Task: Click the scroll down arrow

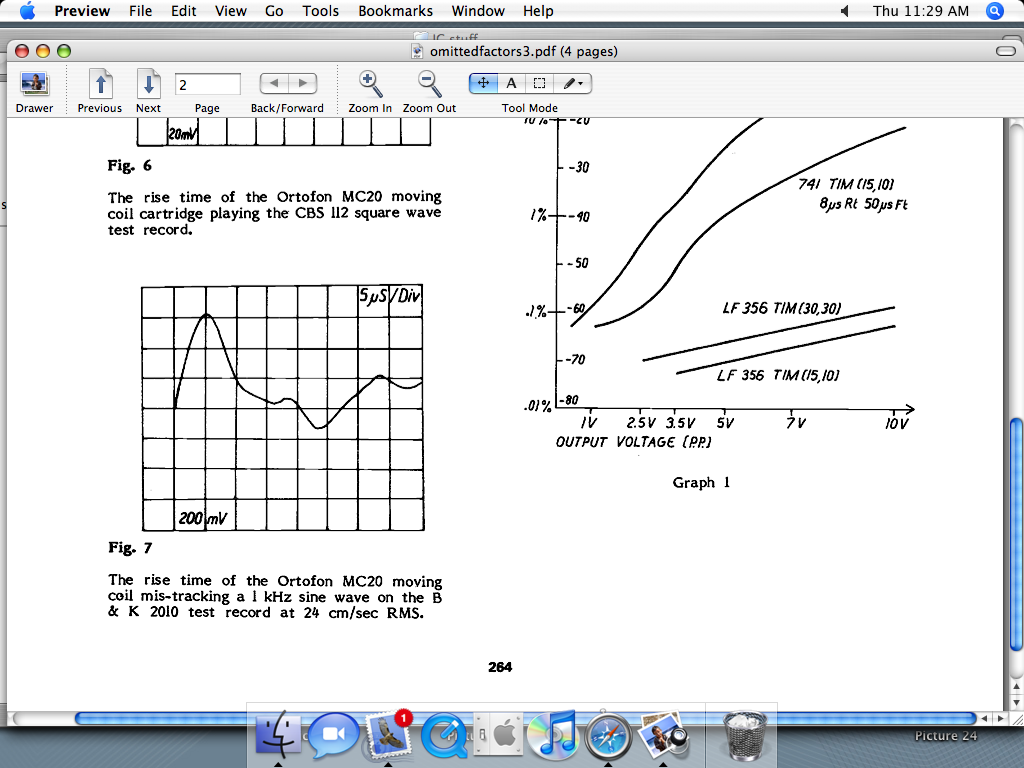Action: 1016,703
